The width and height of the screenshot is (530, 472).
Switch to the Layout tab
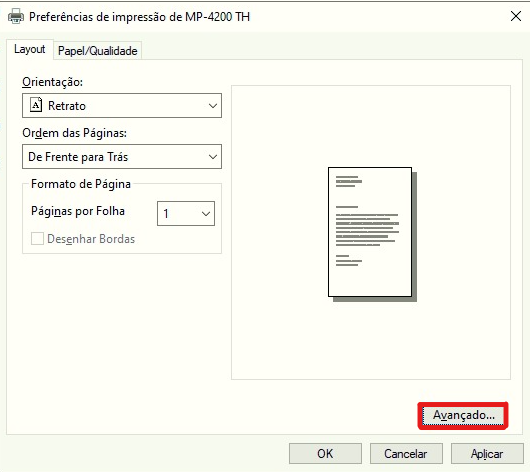click(x=29, y=49)
